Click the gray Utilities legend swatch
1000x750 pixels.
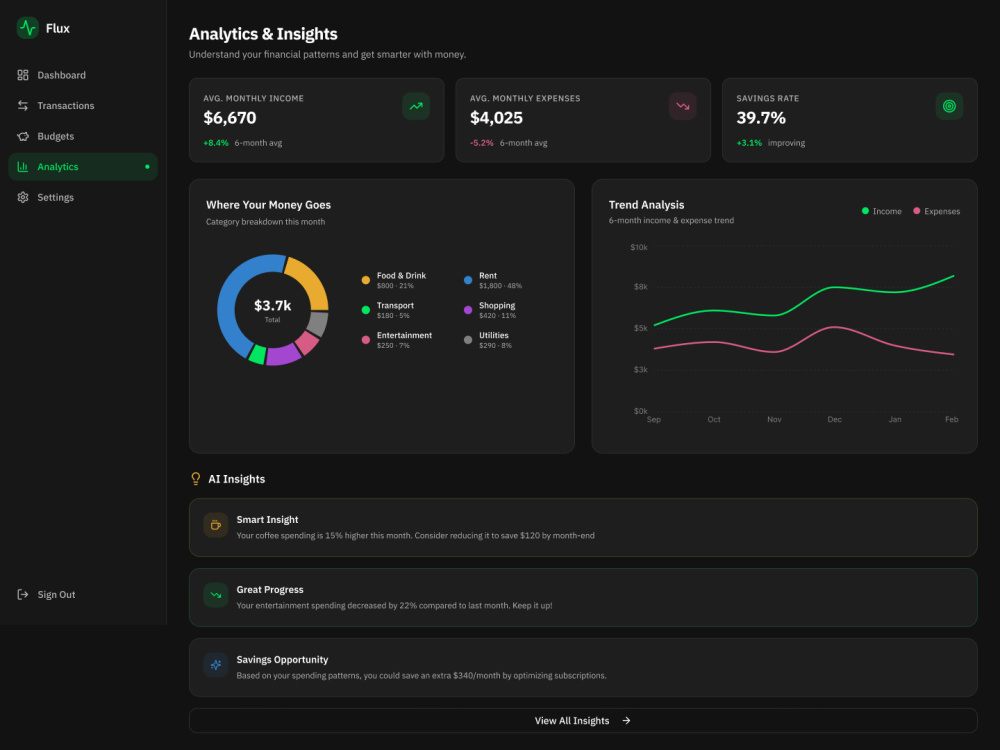(468, 340)
